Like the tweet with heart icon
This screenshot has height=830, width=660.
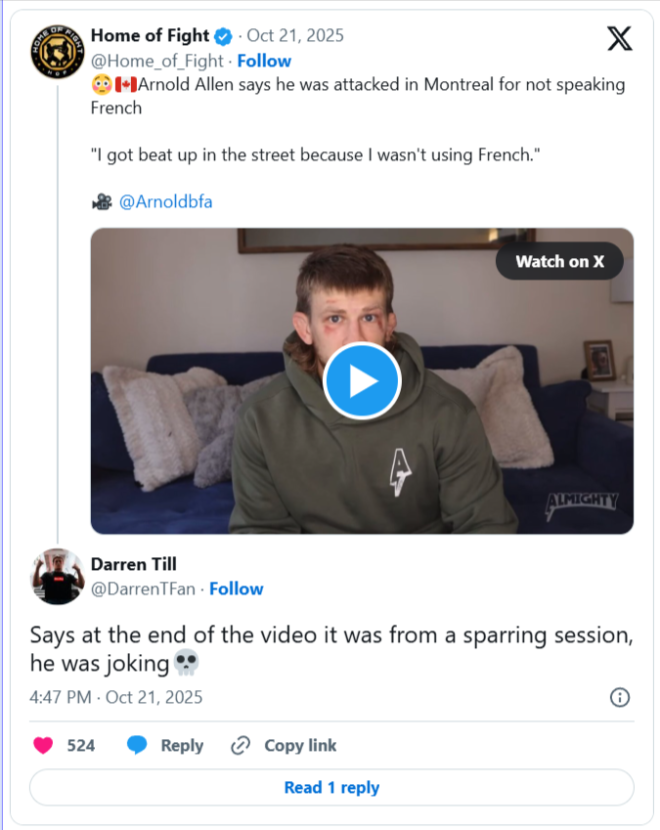coord(43,745)
